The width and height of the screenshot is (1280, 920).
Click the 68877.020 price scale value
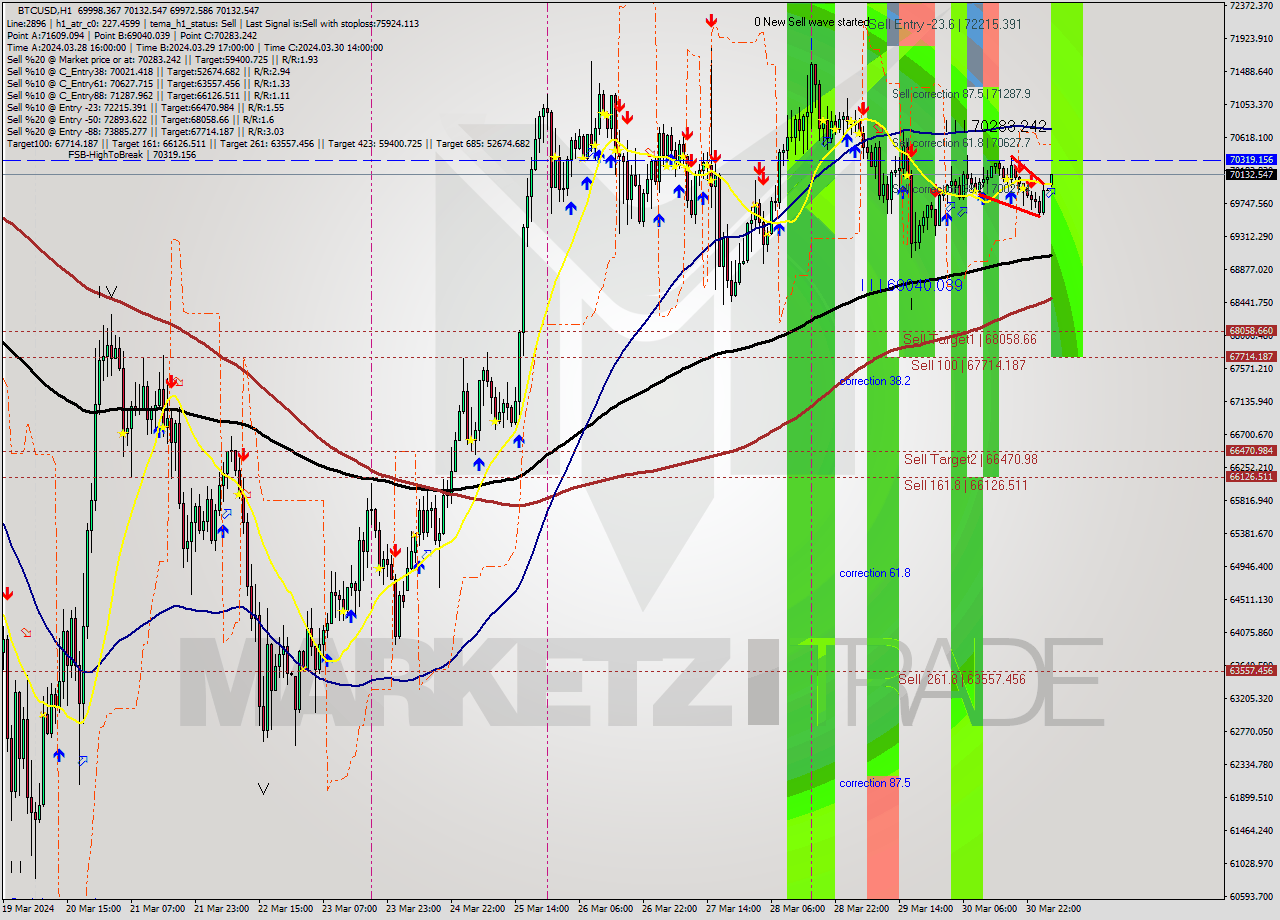pyautogui.click(x=1251, y=270)
